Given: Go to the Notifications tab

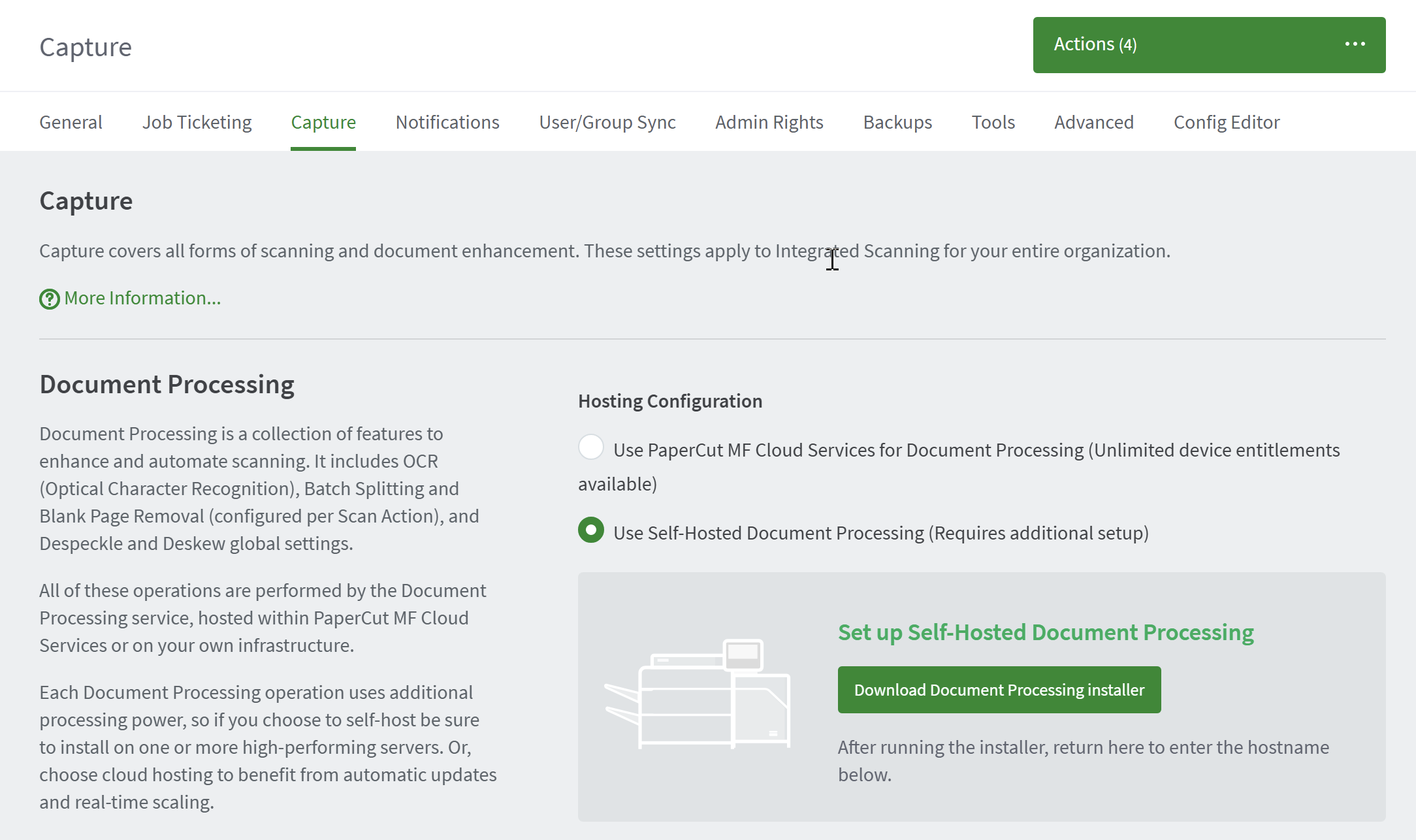Looking at the screenshot, I should (447, 122).
